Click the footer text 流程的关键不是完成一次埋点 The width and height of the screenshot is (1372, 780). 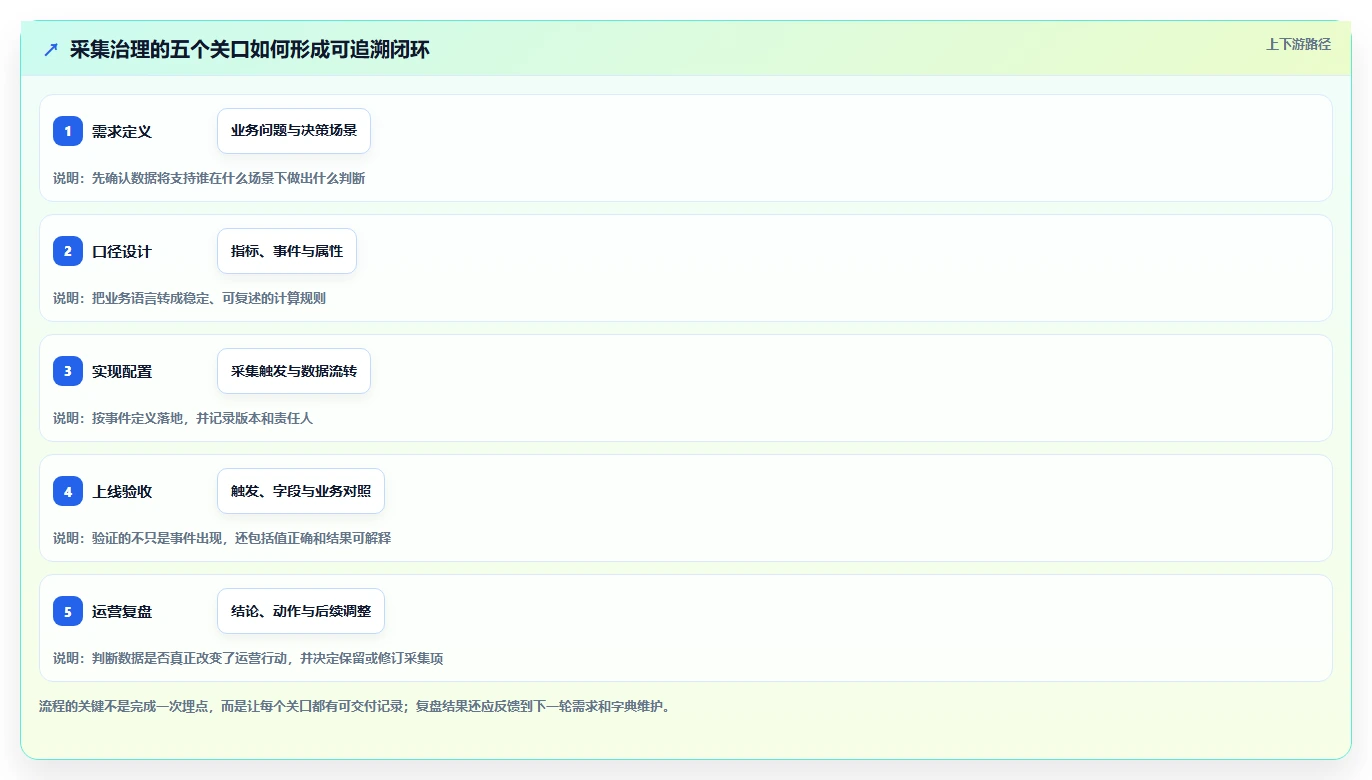[124, 706]
